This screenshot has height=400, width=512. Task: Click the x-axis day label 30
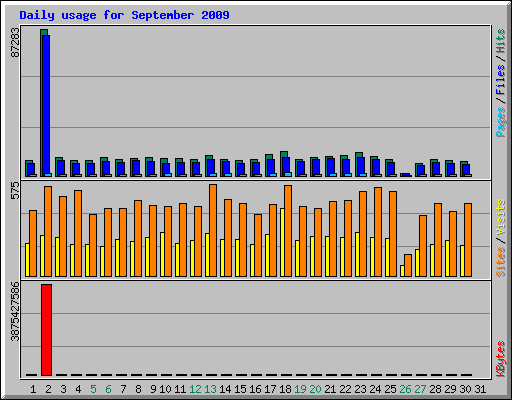465,389
